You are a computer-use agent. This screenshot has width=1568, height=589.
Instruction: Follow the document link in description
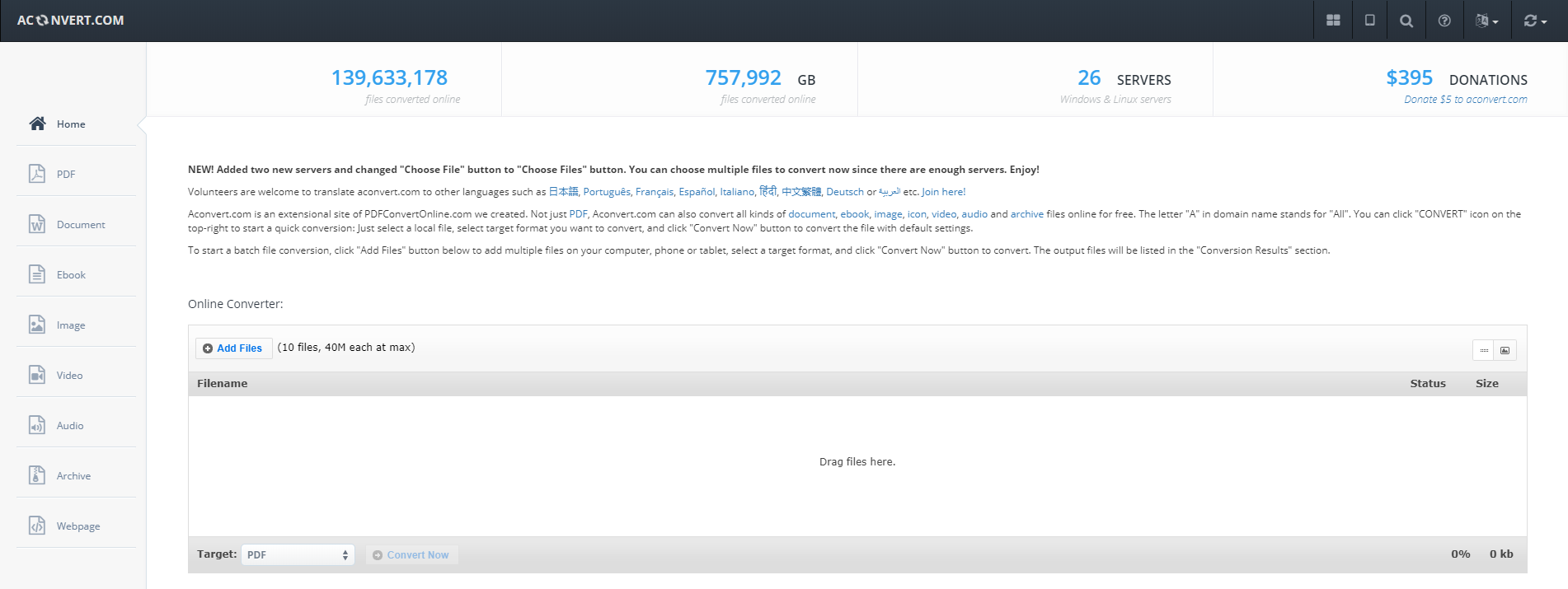click(x=812, y=214)
